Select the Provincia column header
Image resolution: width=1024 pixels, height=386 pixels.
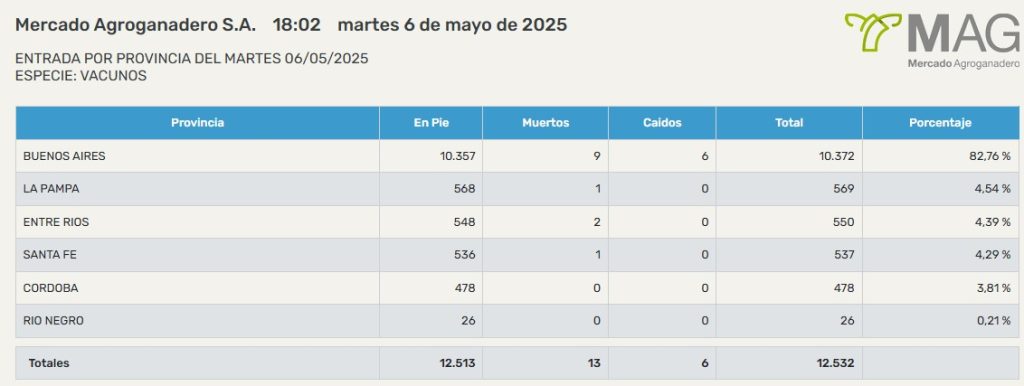pos(197,123)
